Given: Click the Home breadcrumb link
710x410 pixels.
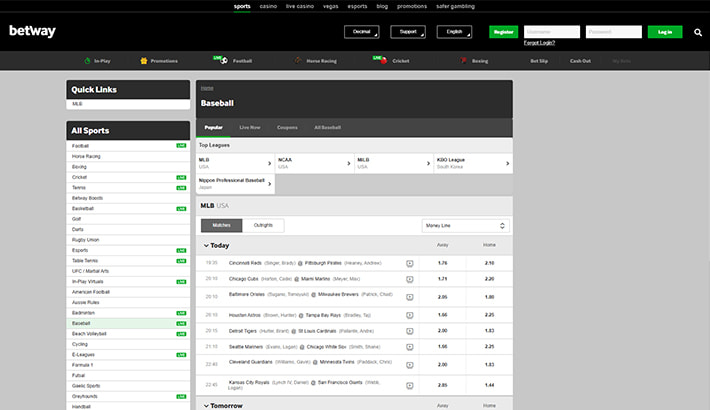Looking at the screenshot, I should click(x=207, y=88).
